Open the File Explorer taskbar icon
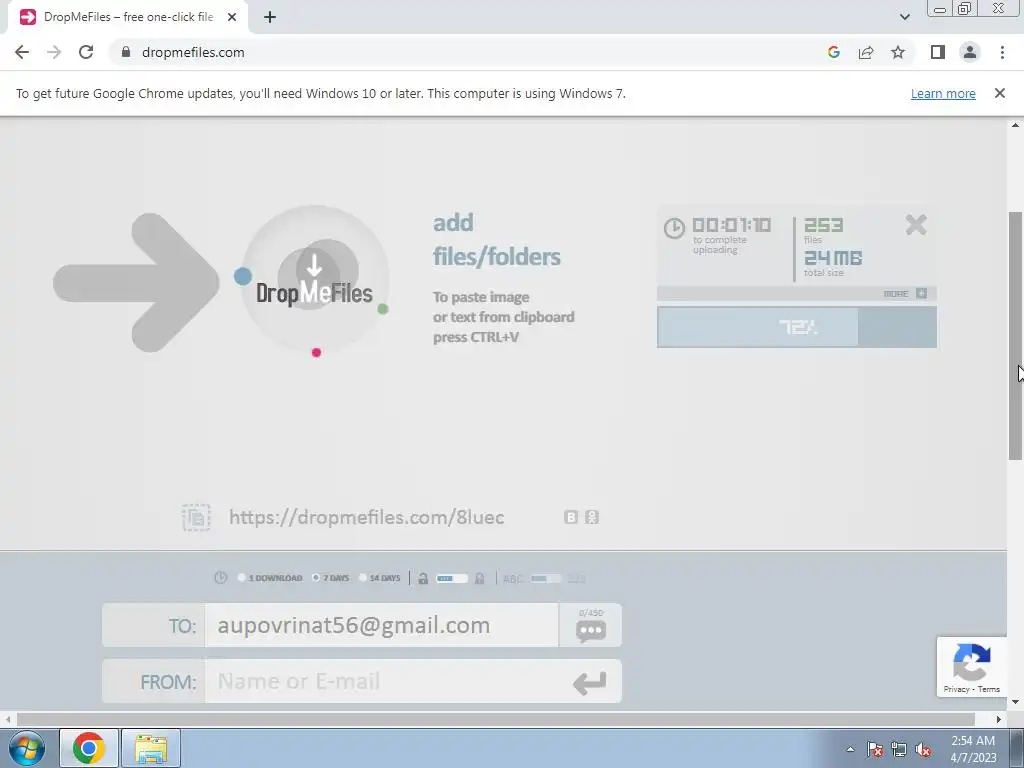 pos(151,748)
